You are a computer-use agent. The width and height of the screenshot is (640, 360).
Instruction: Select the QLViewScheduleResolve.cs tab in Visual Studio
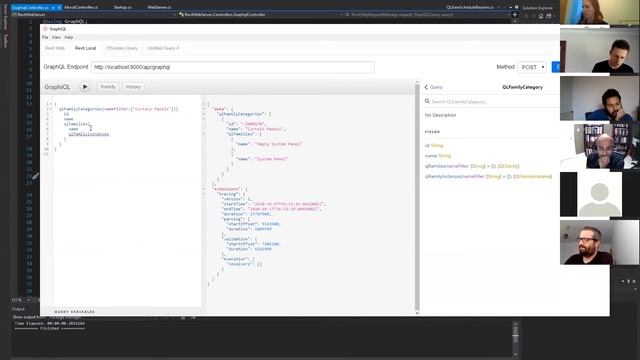click(470, 7)
